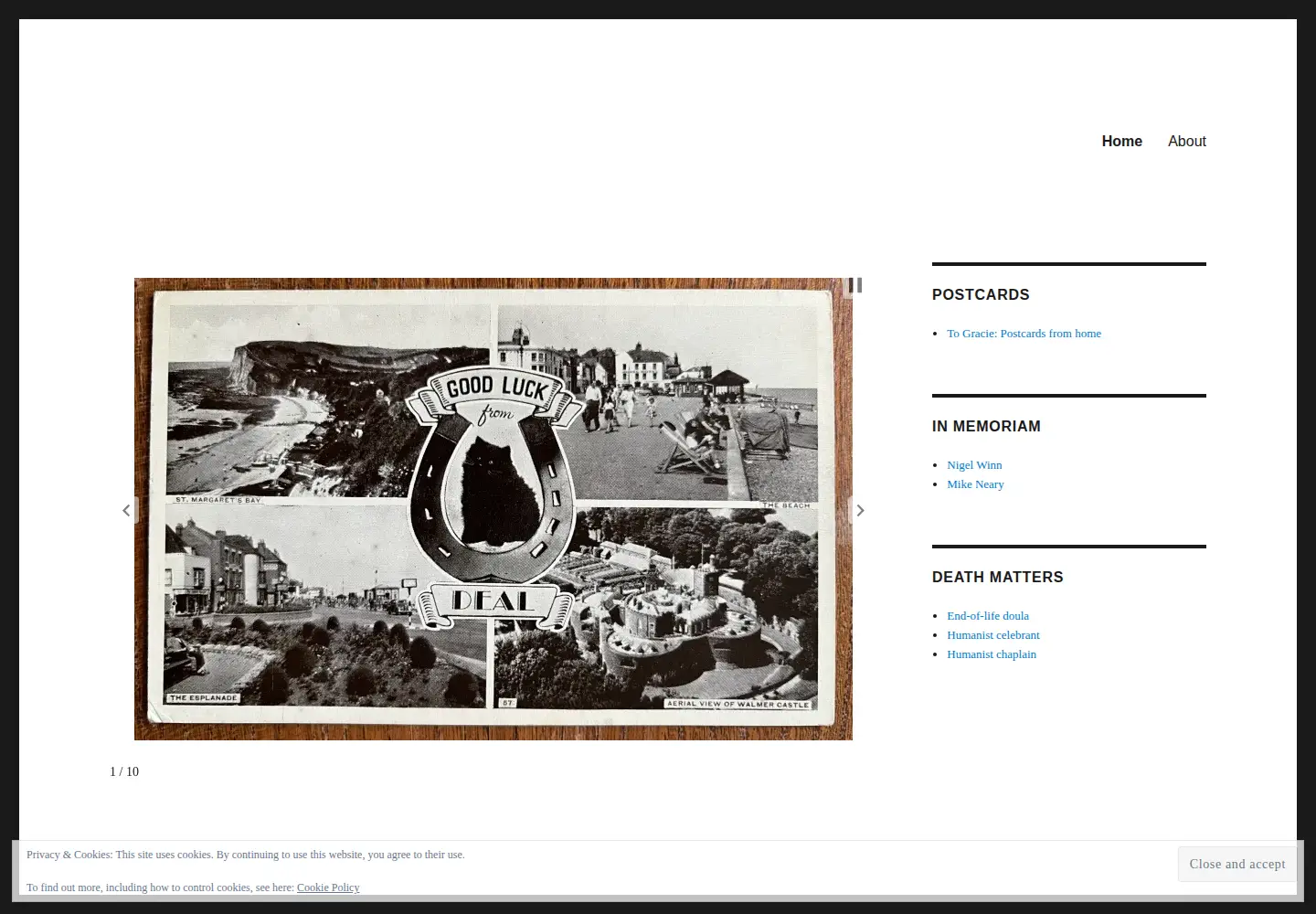The image size is (1316, 914).
Task: Go to previous slideshow image
Action: coord(126,510)
